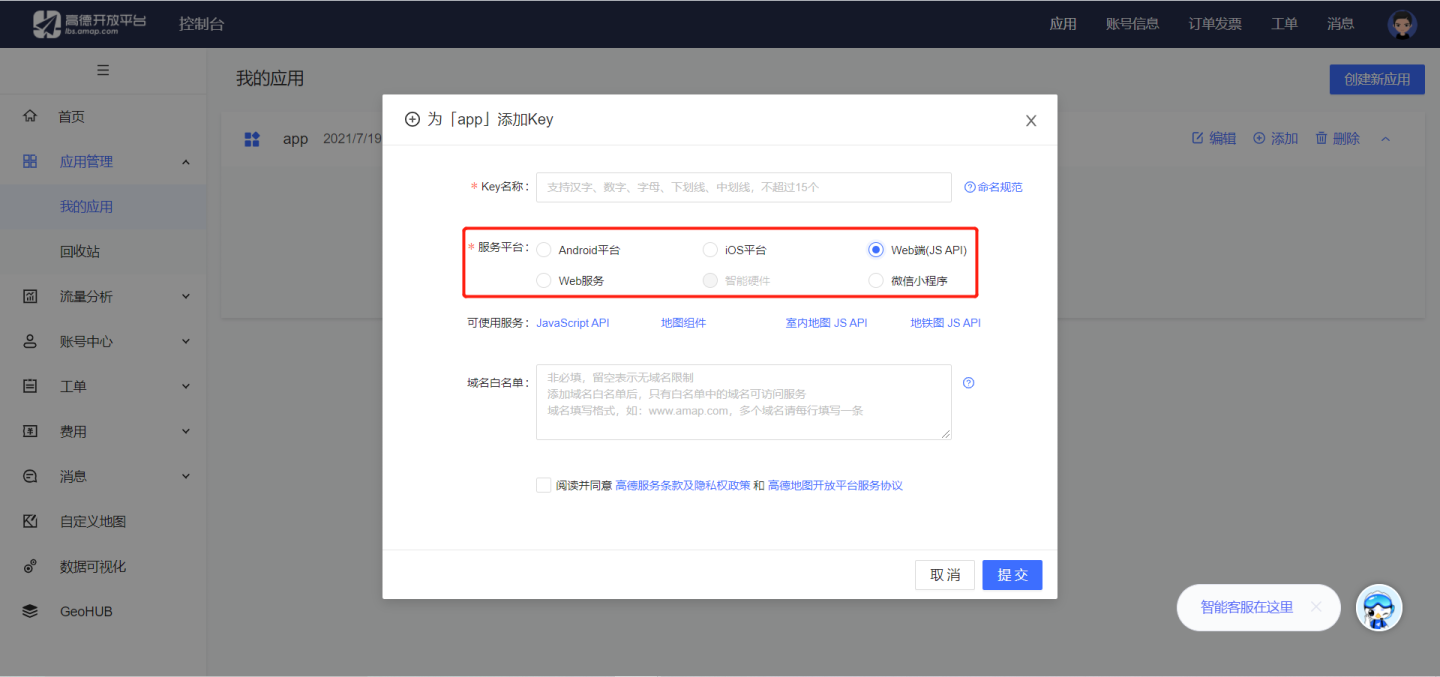Screen dimensions: 1440x677
Task: Open 订单发票 in top navigation
Action: click(x=1214, y=24)
